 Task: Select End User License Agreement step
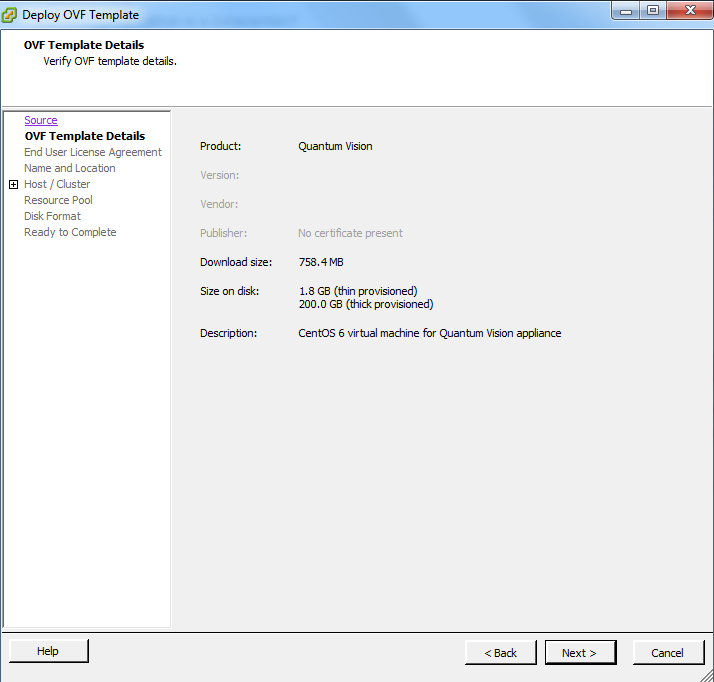[x=93, y=152]
